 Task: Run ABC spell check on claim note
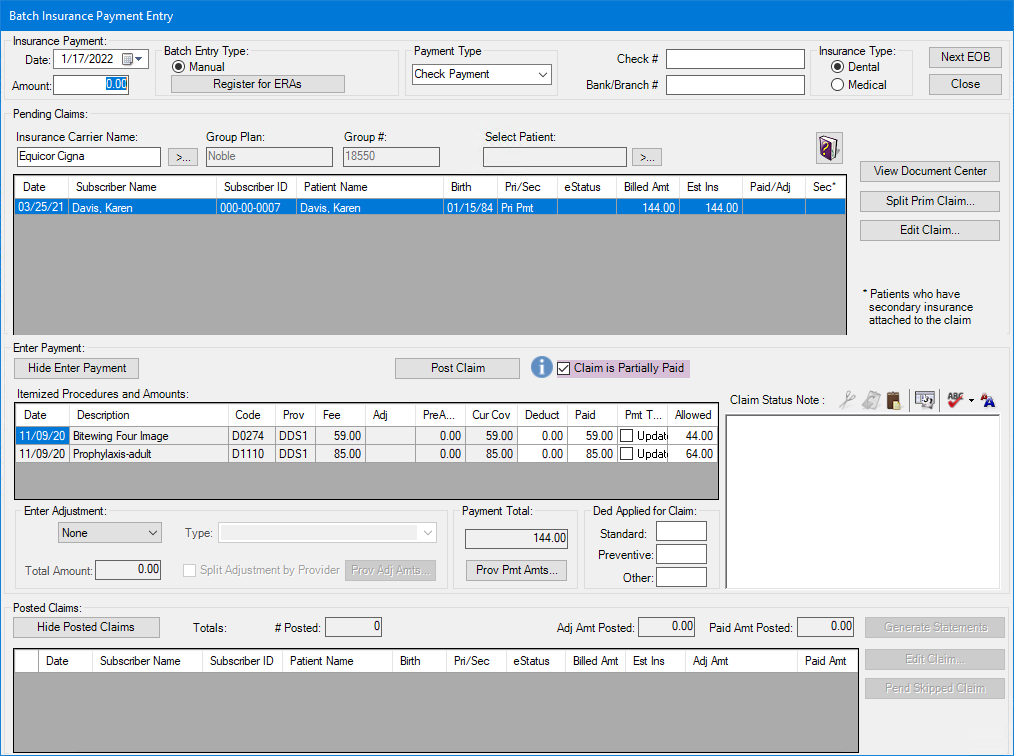click(x=955, y=400)
